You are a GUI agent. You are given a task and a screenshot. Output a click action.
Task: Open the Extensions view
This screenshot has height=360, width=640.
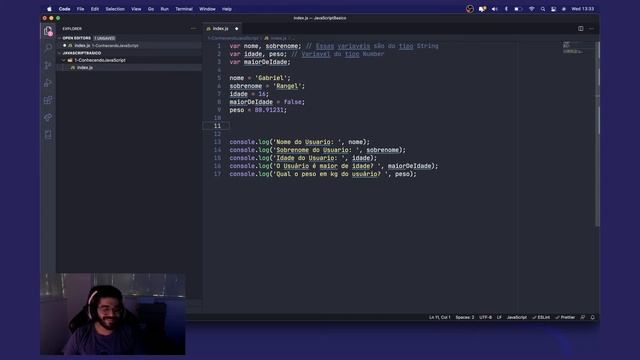click(x=48, y=100)
